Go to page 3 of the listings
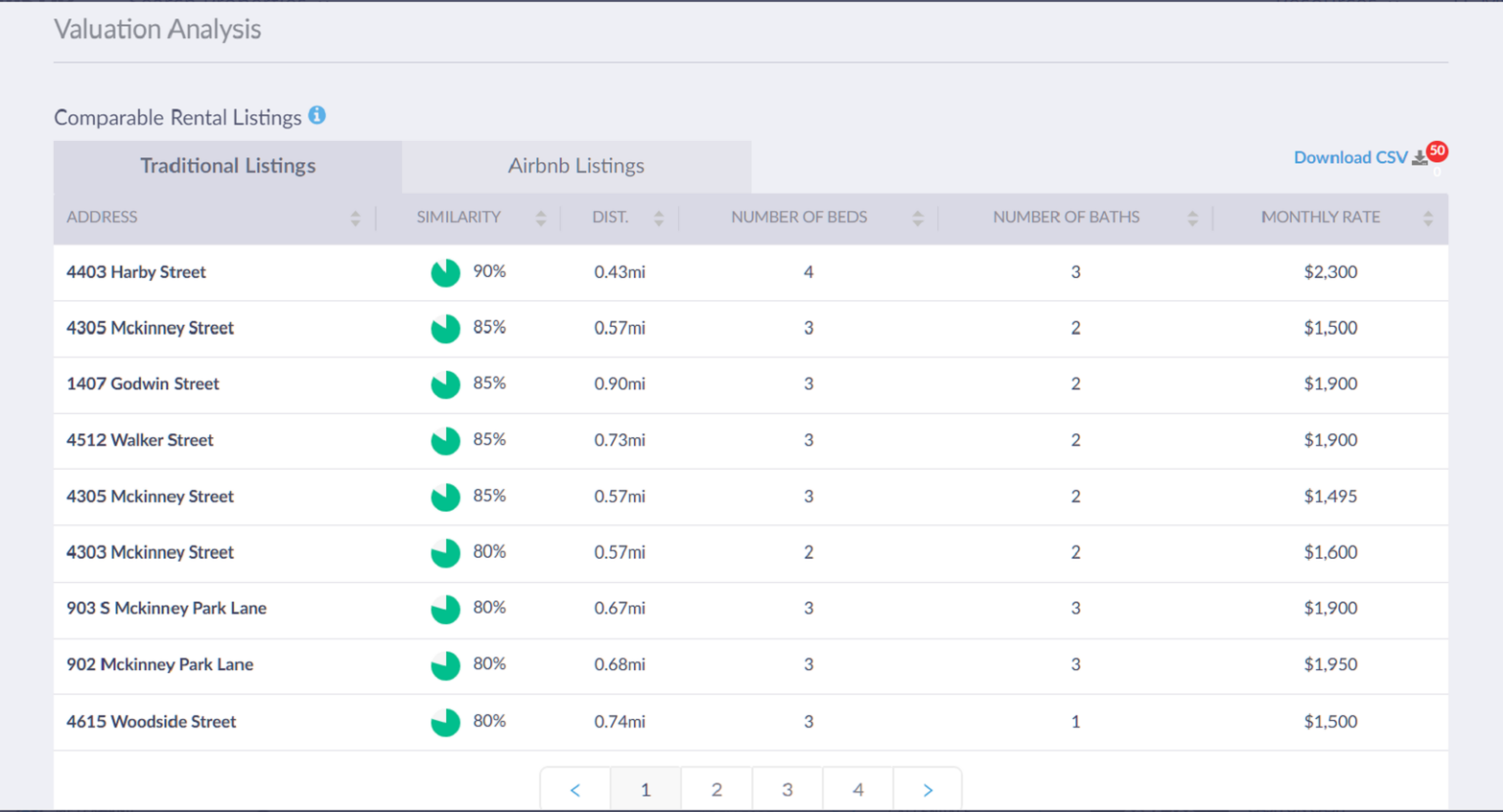1503x812 pixels. click(x=787, y=789)
